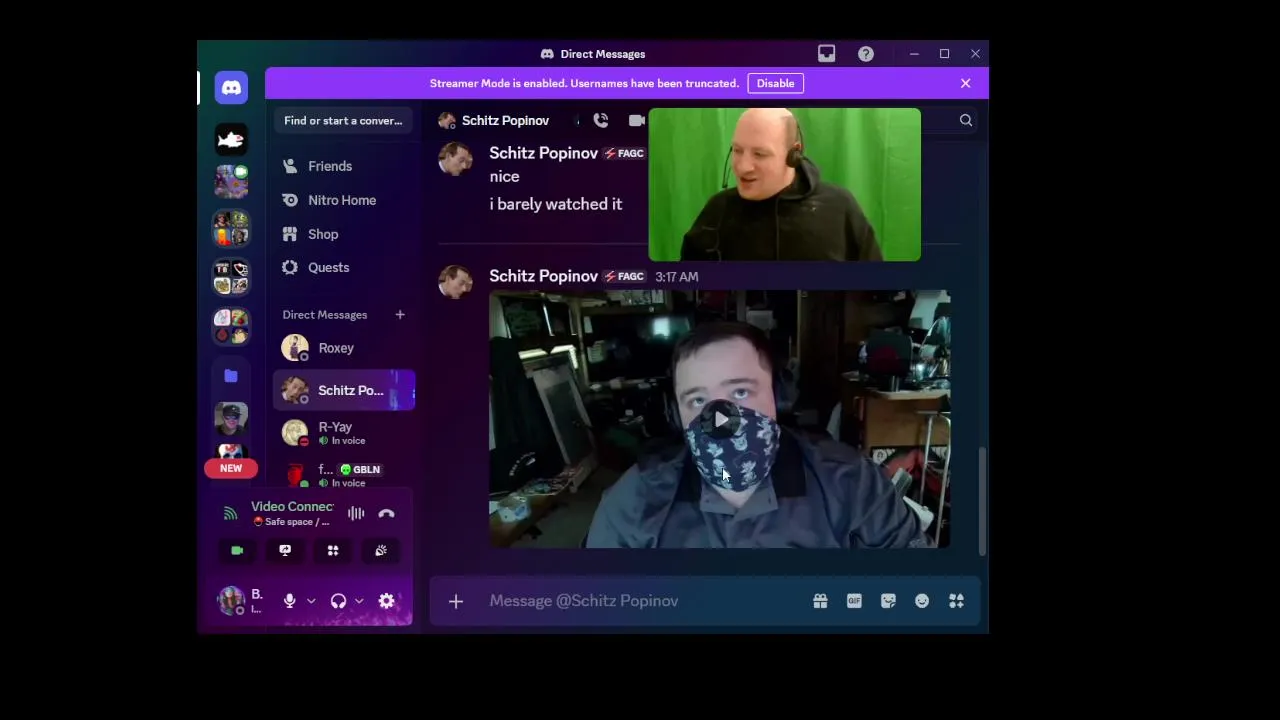
Task: Open the Quests page
Action: coord(344,267)
